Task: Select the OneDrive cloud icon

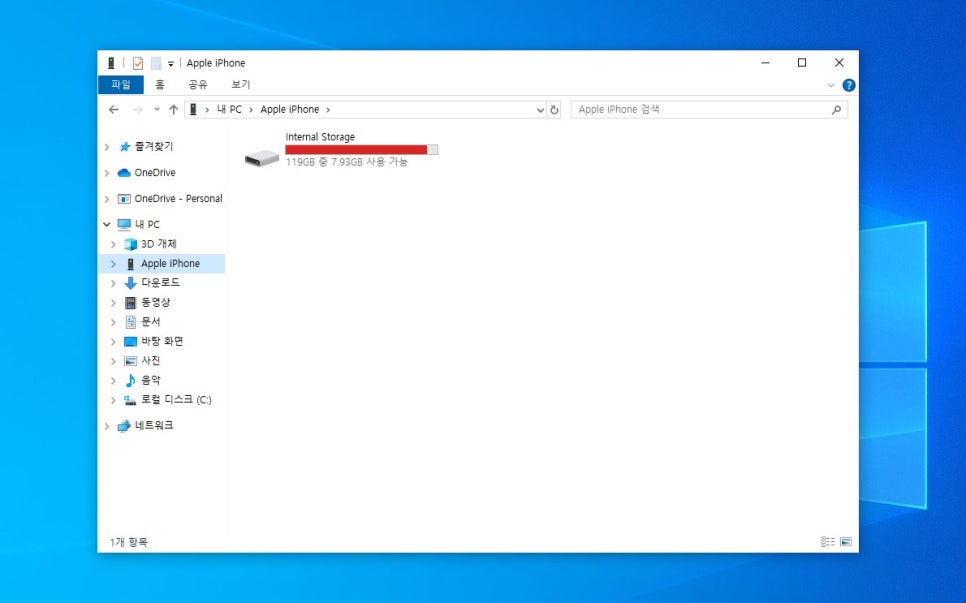Action: (124, 172)
